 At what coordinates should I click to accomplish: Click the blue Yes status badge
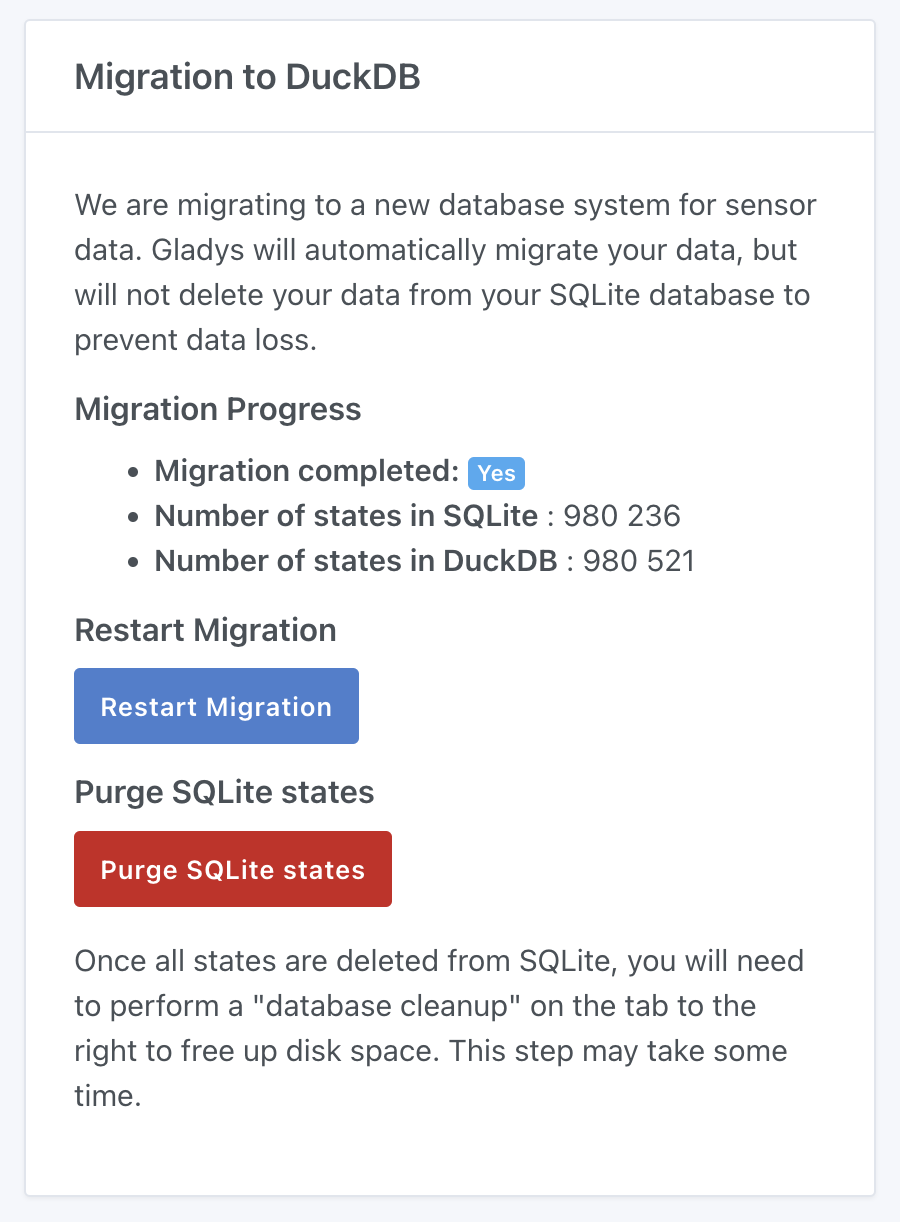click(496, 472)
